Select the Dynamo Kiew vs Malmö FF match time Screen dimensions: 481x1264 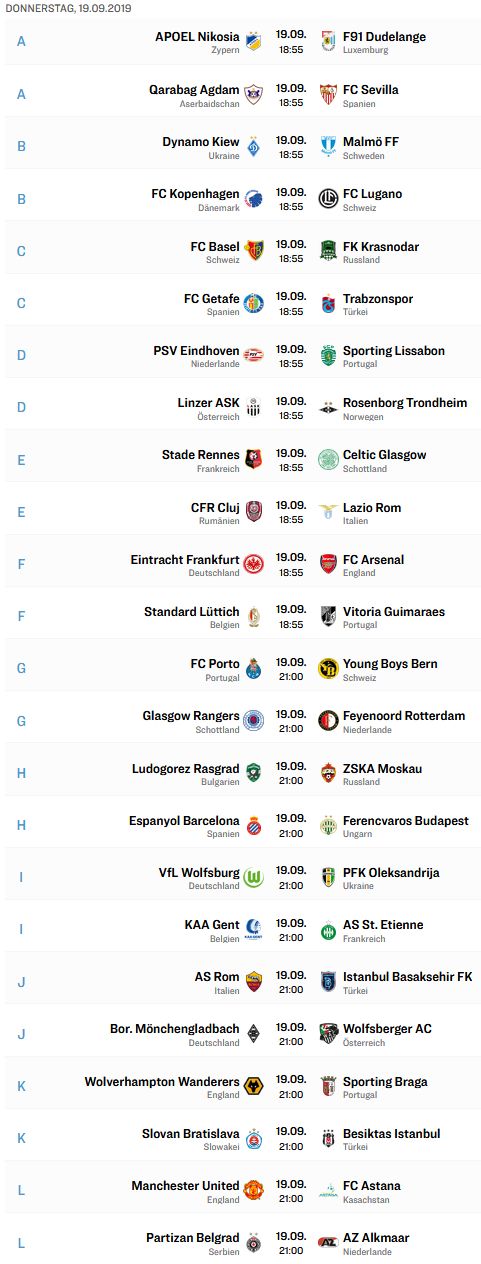(291, 148)
